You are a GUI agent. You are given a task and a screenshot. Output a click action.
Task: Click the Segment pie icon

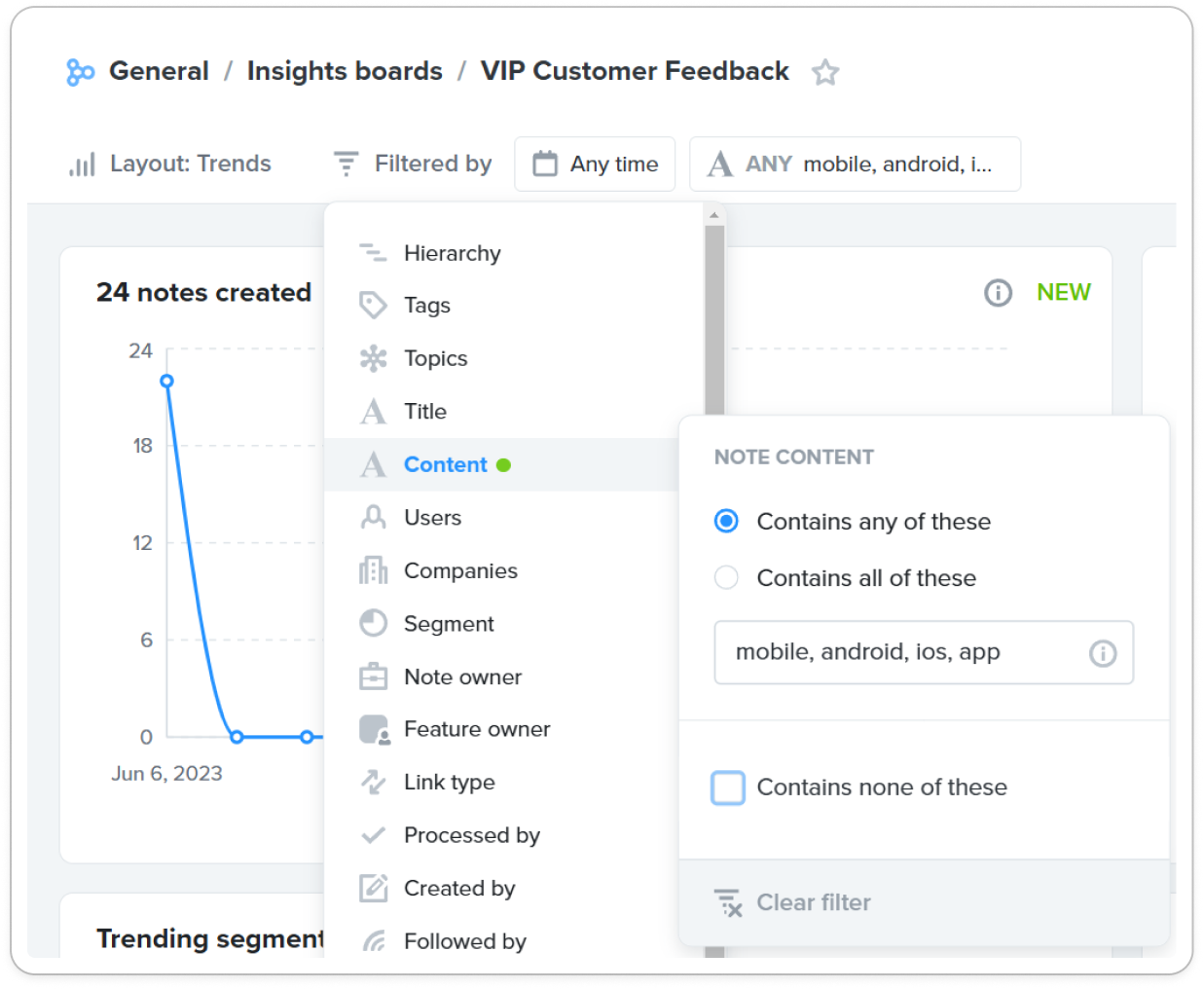point(373,623)
